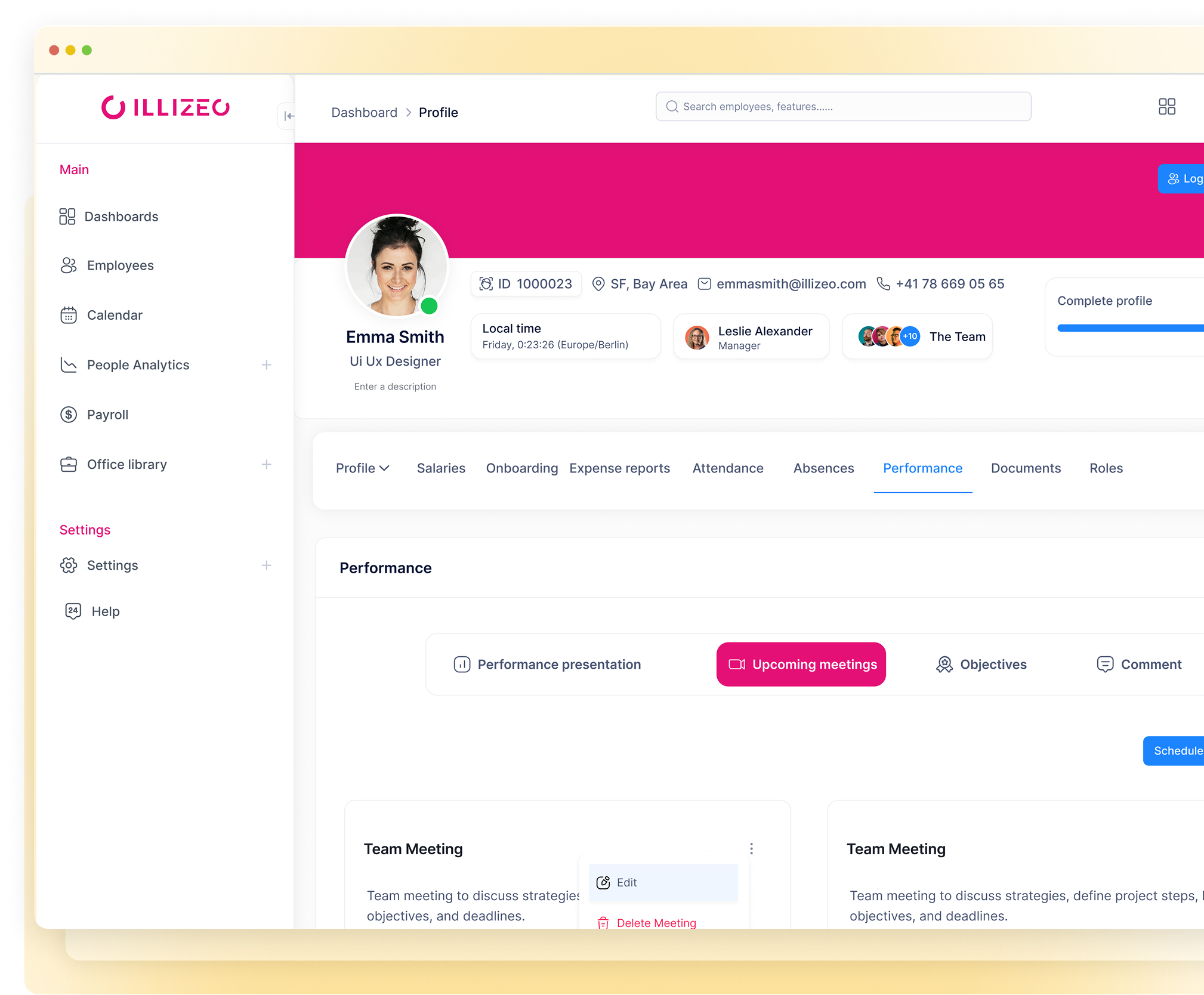Expand Settings submenu plus icon

[266, 565]
